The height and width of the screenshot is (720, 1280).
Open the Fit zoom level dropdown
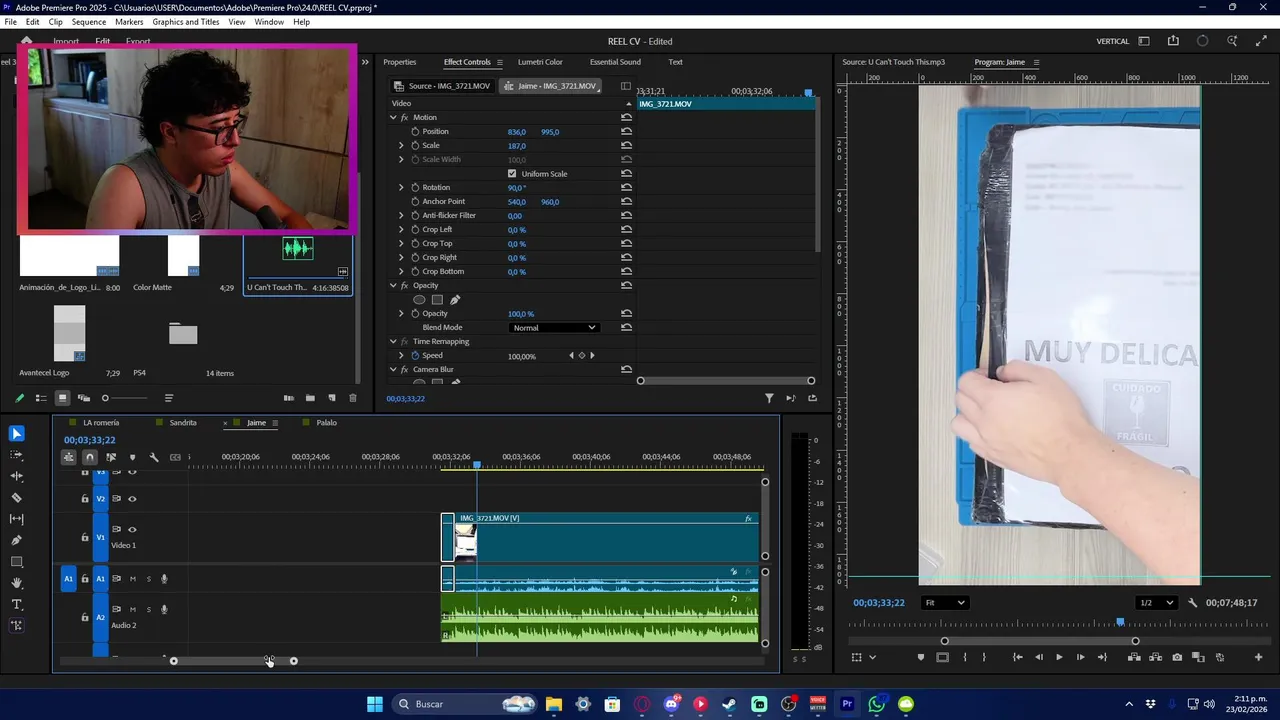944,603
